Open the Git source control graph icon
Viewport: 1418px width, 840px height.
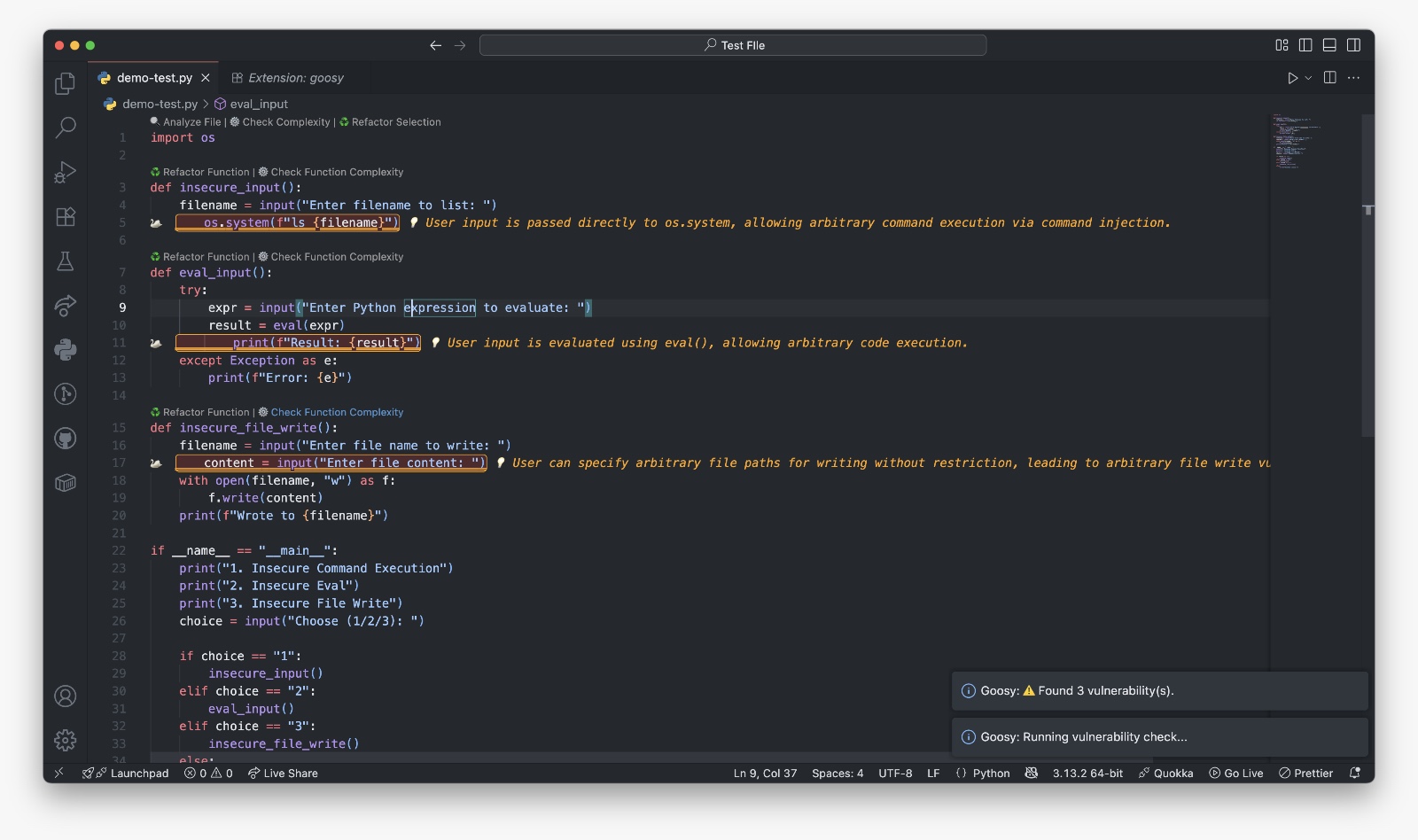coord(65,393)
